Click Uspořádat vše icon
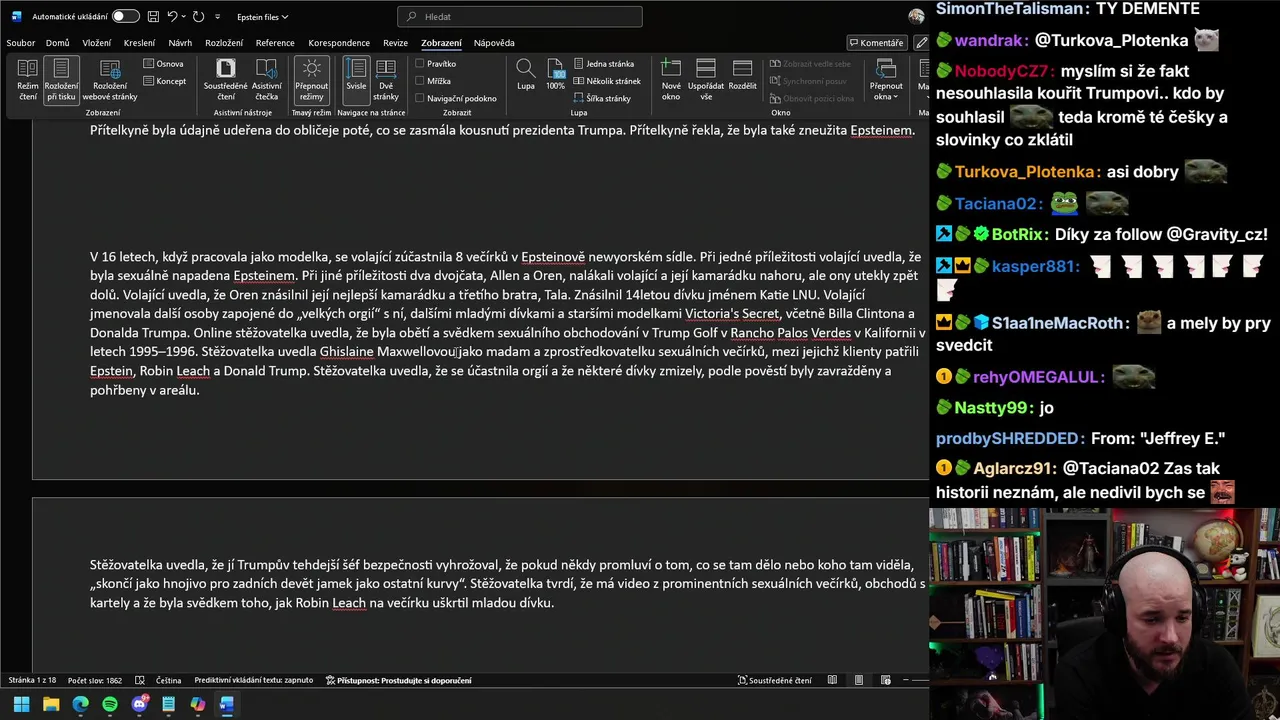1280x720 pixels. [706, 80]
